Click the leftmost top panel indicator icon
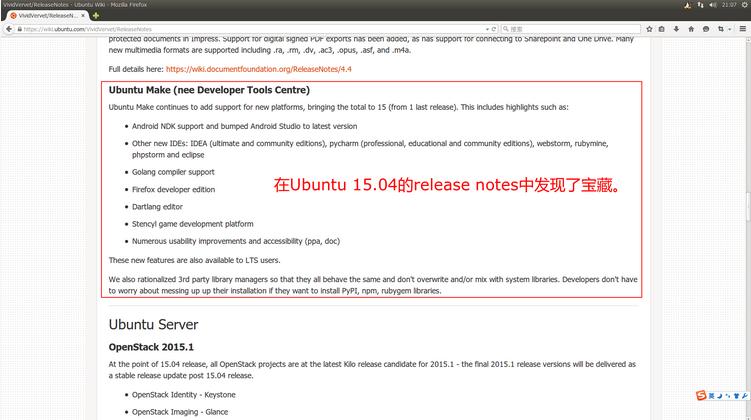The height and width of the screenshot is (420, 751). 687,5
